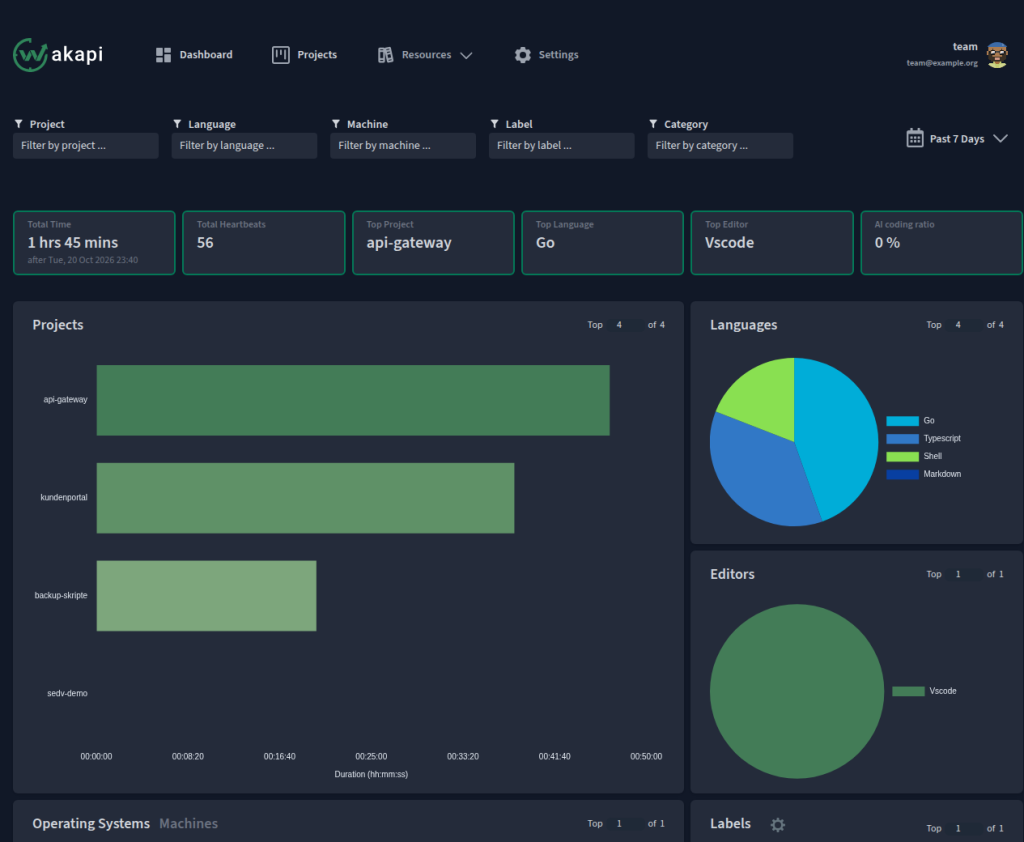1024x842 pixels.
Task: Open the Past 7 Days range selector
Action: [957, 138]
